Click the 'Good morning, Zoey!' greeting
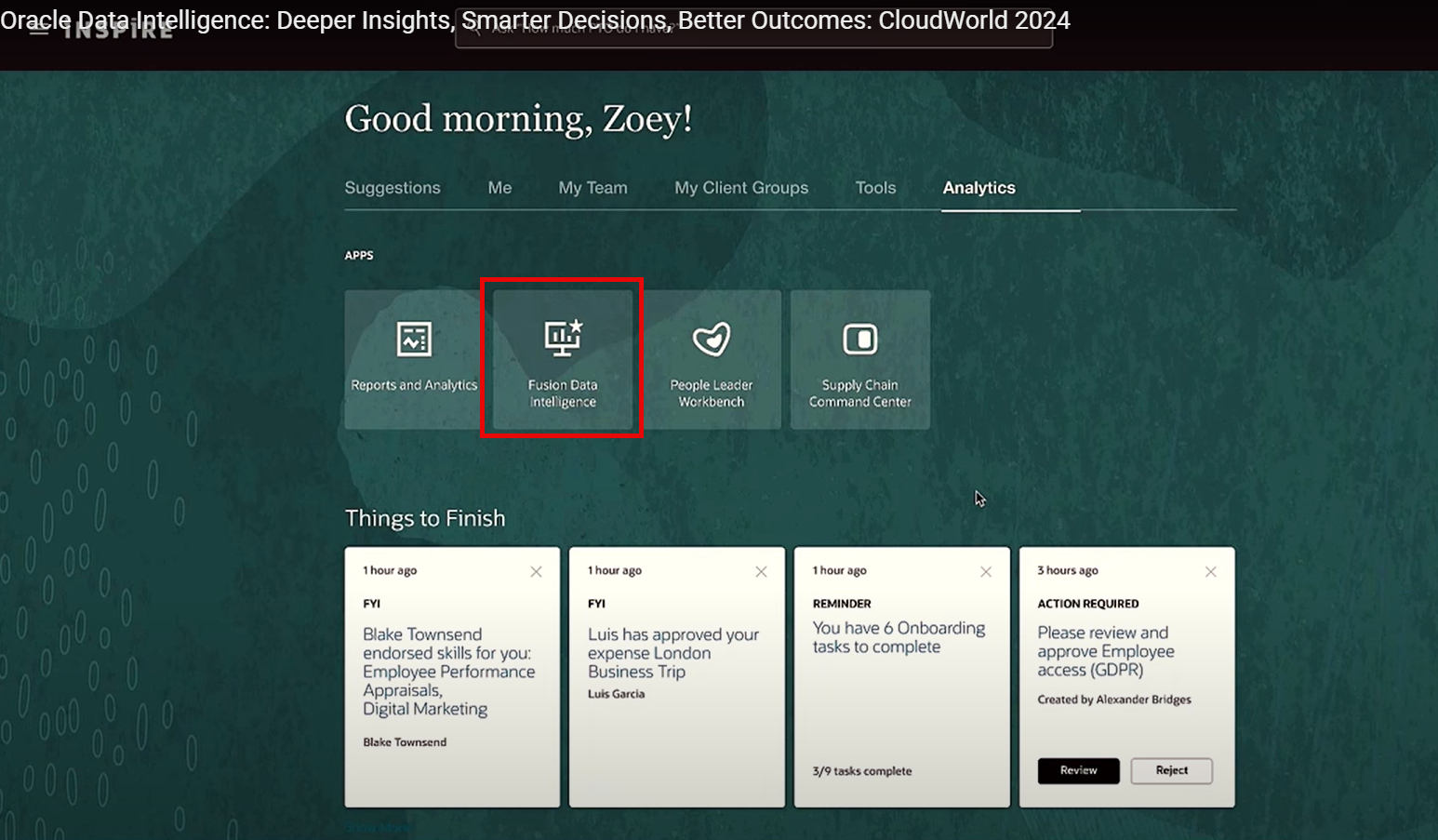The width and height of the screenshot is (1438, 840). coord(518,119)
